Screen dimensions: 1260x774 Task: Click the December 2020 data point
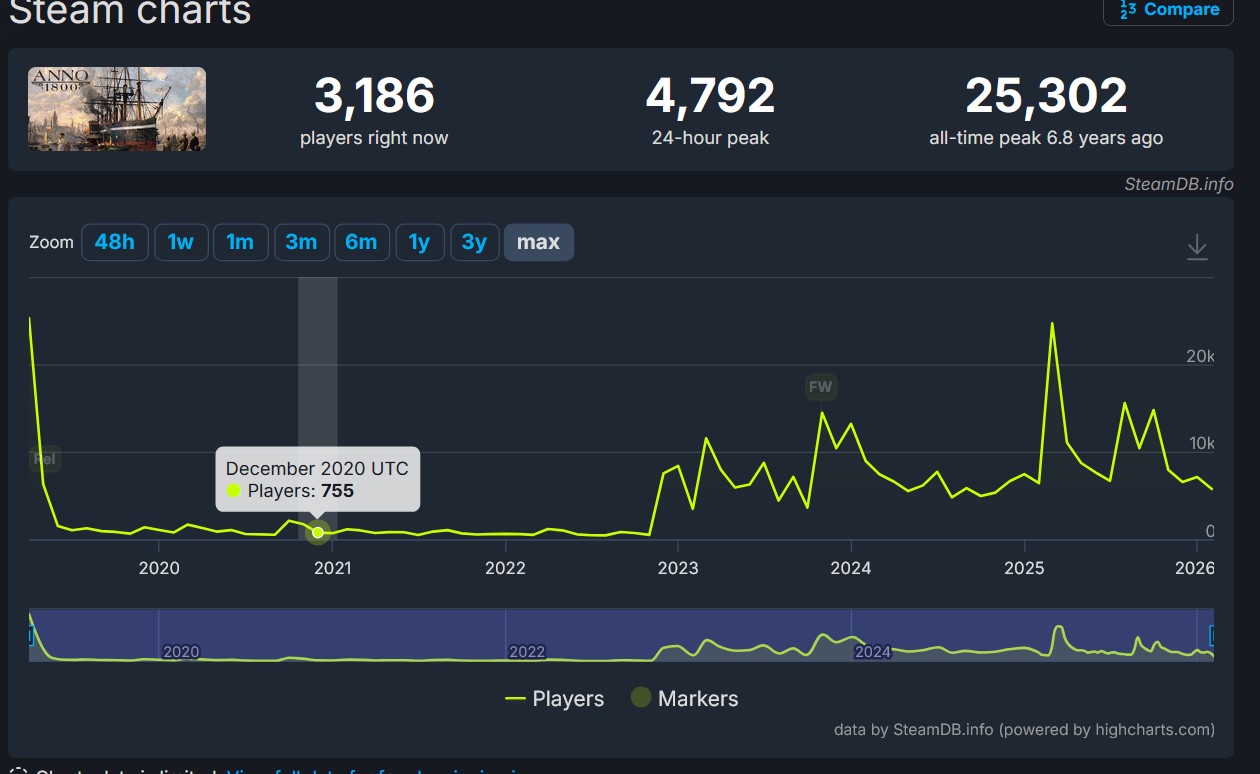click(318, 532)
